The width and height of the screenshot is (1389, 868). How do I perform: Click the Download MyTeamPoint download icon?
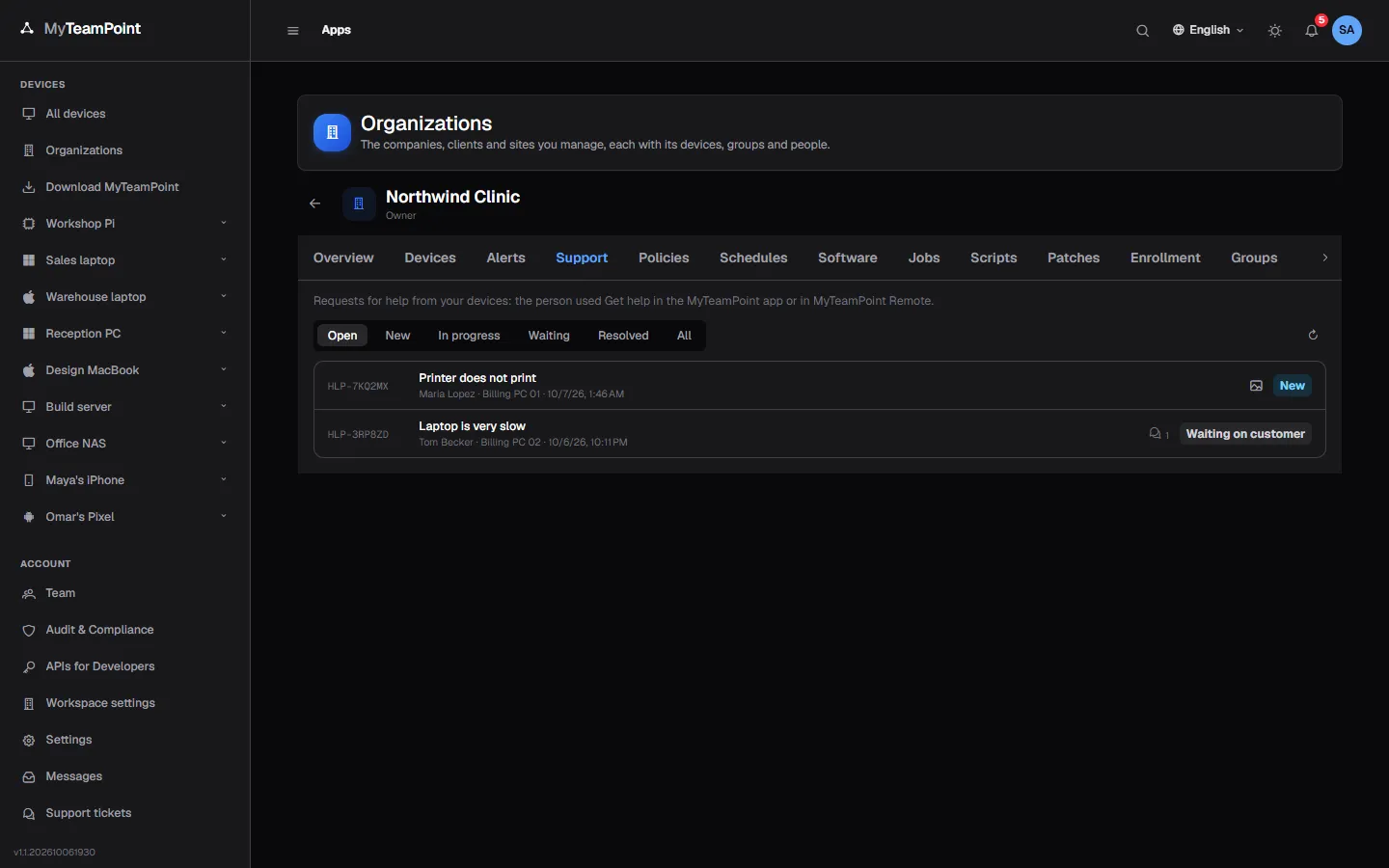29,187
